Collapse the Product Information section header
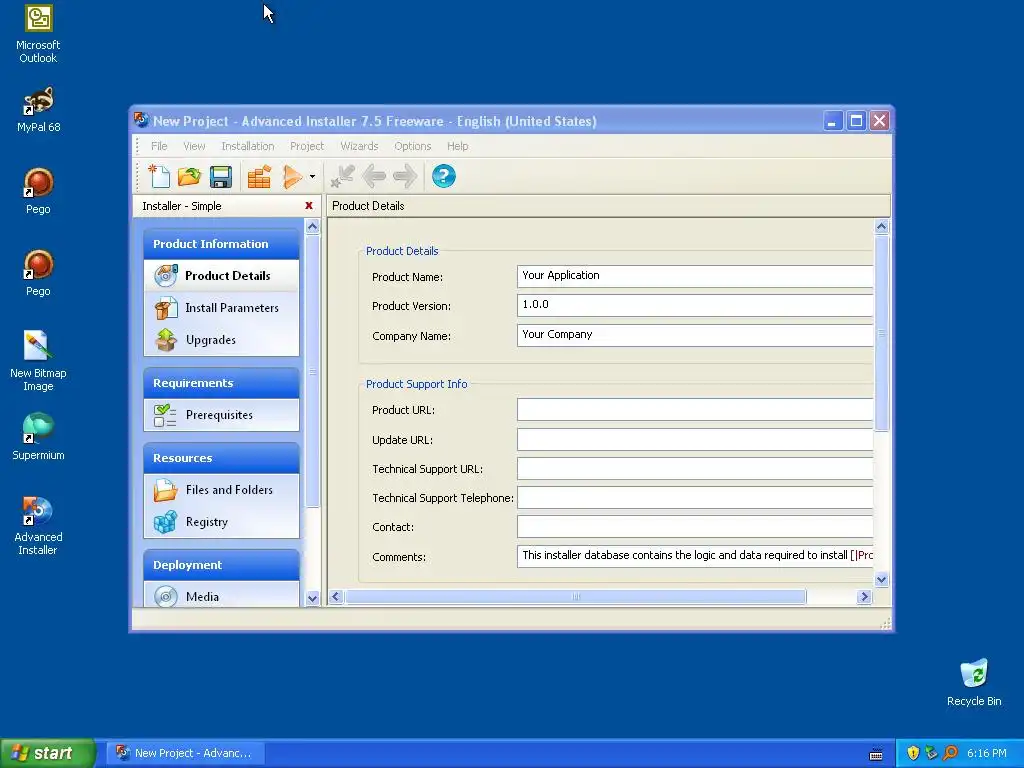Viewport: 1024px width, 768px height. click(221, 244)
